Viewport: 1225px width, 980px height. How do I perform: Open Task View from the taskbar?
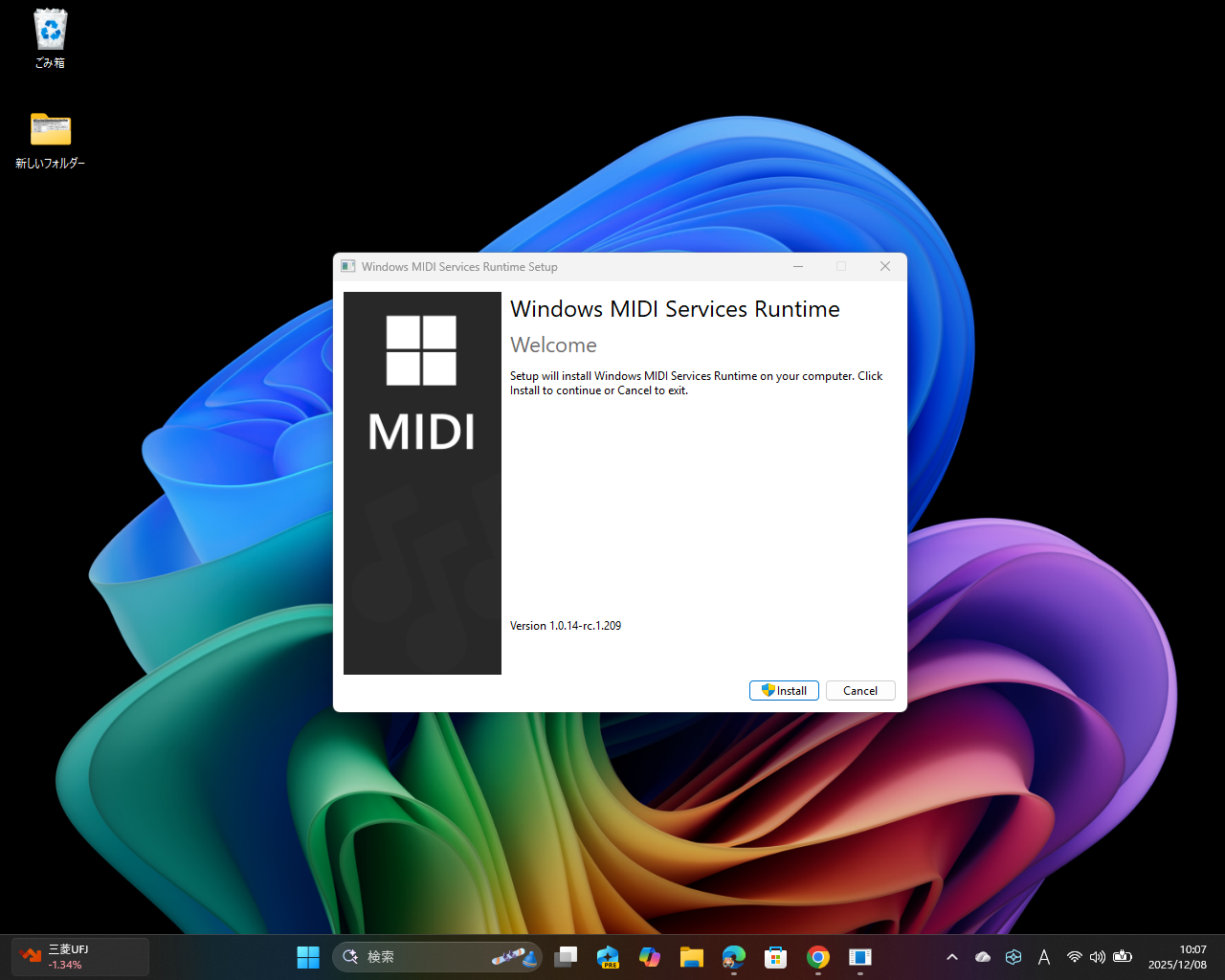pyautogui.click(x=566, y=956)
